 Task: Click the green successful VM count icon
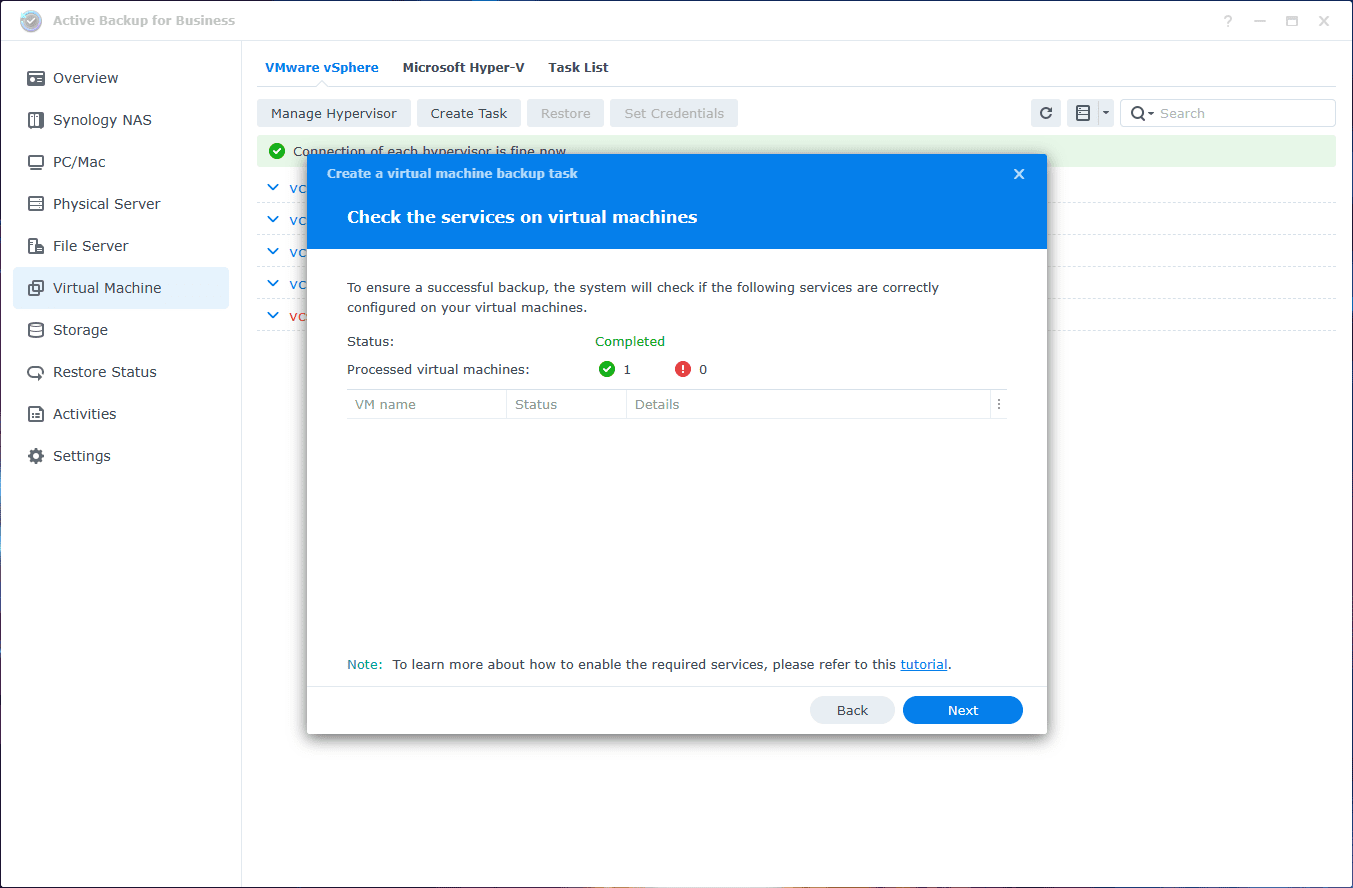click(x=606, y=369)
